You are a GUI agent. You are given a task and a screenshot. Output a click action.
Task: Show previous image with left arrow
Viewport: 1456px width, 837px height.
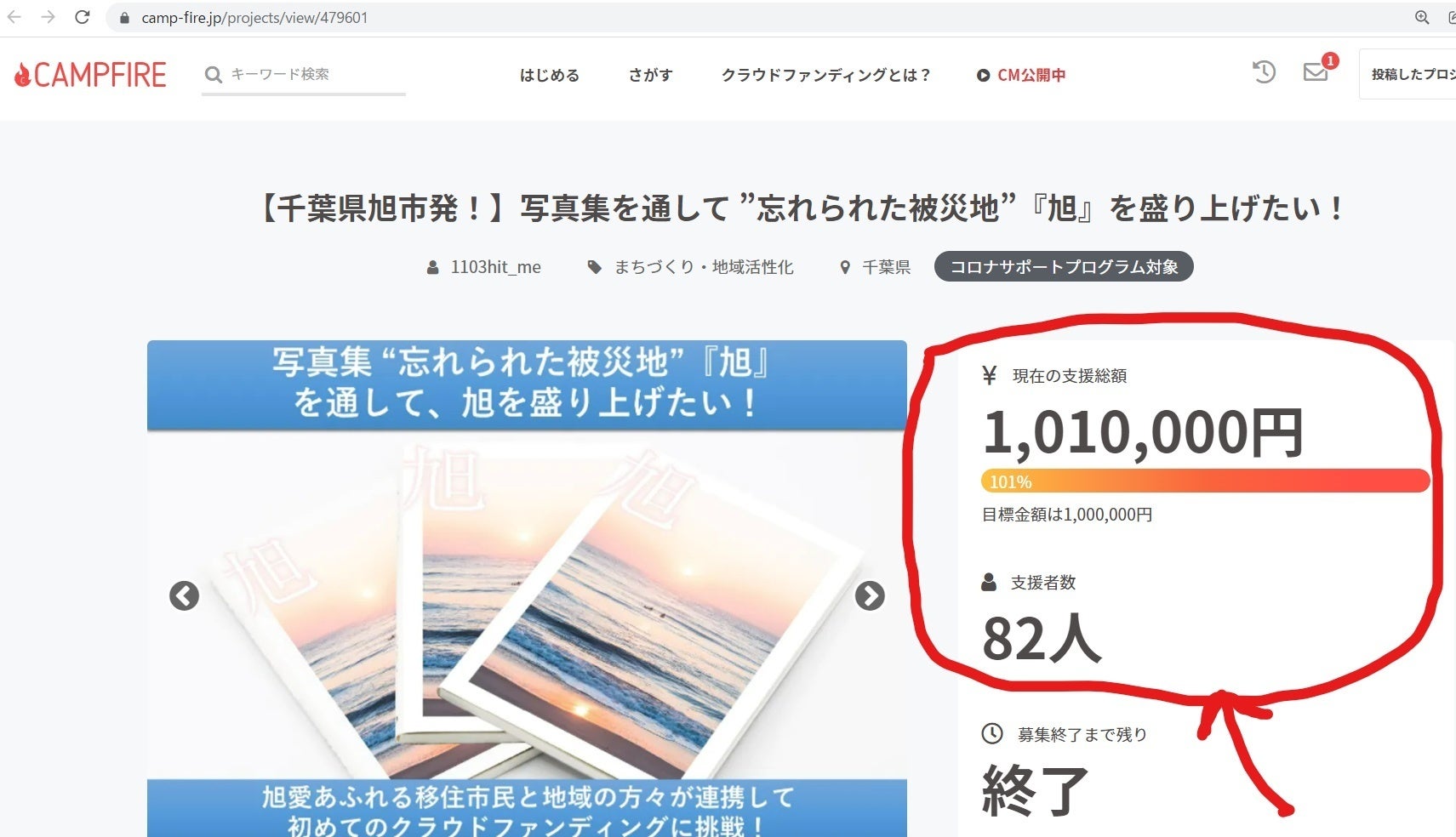pos(184,595)
